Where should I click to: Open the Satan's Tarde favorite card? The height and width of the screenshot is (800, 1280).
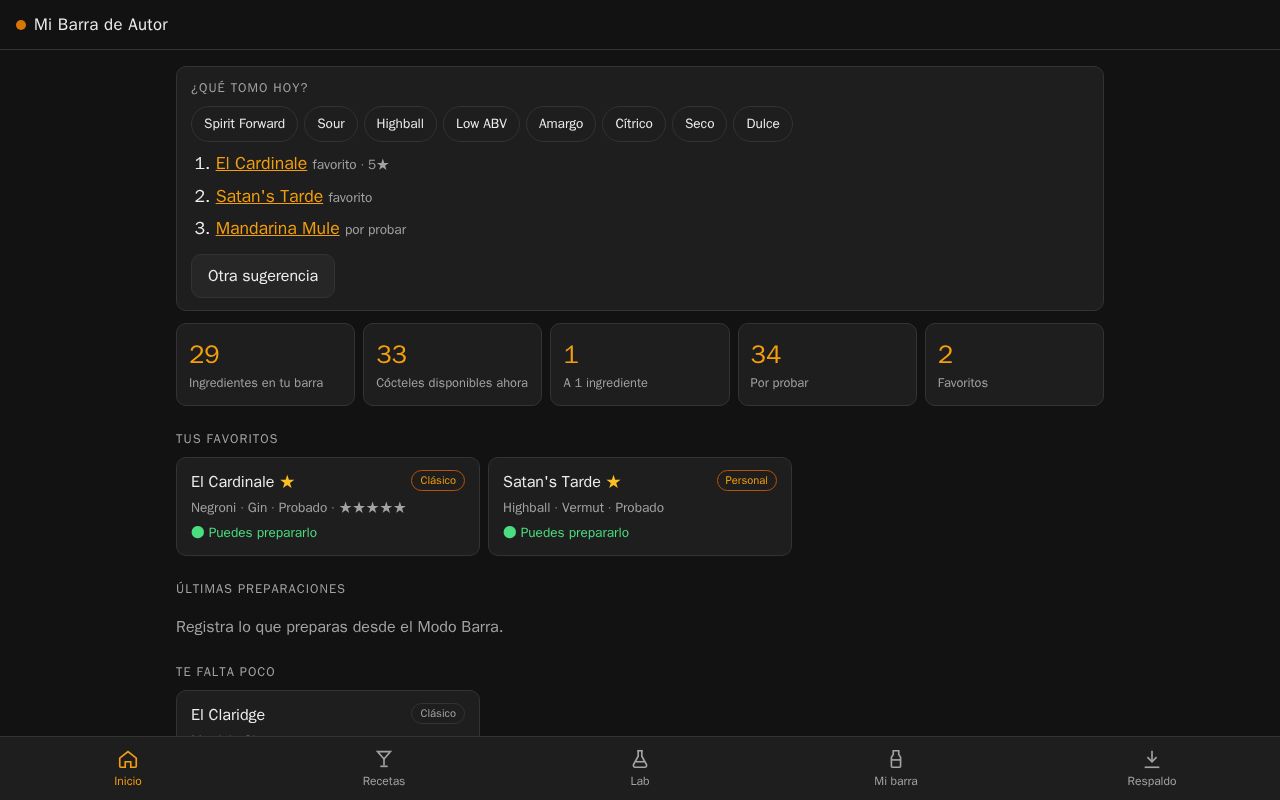pyautogui.click(x=640, y=506)
